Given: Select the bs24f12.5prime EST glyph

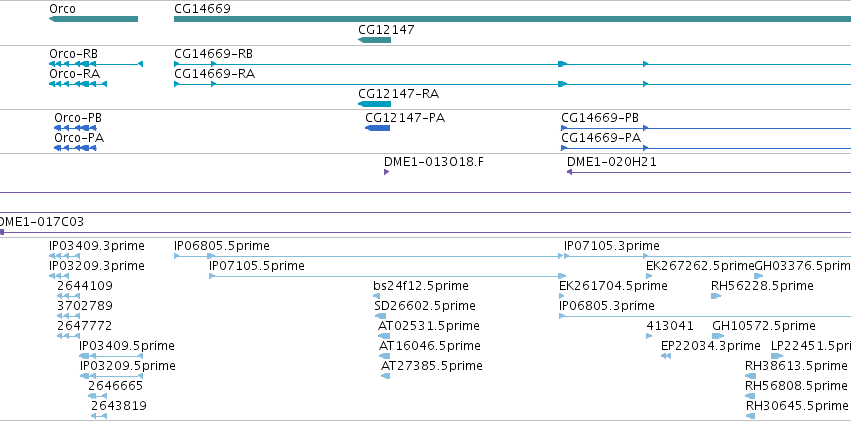Looking at the screenshot, I should [377, 296].
